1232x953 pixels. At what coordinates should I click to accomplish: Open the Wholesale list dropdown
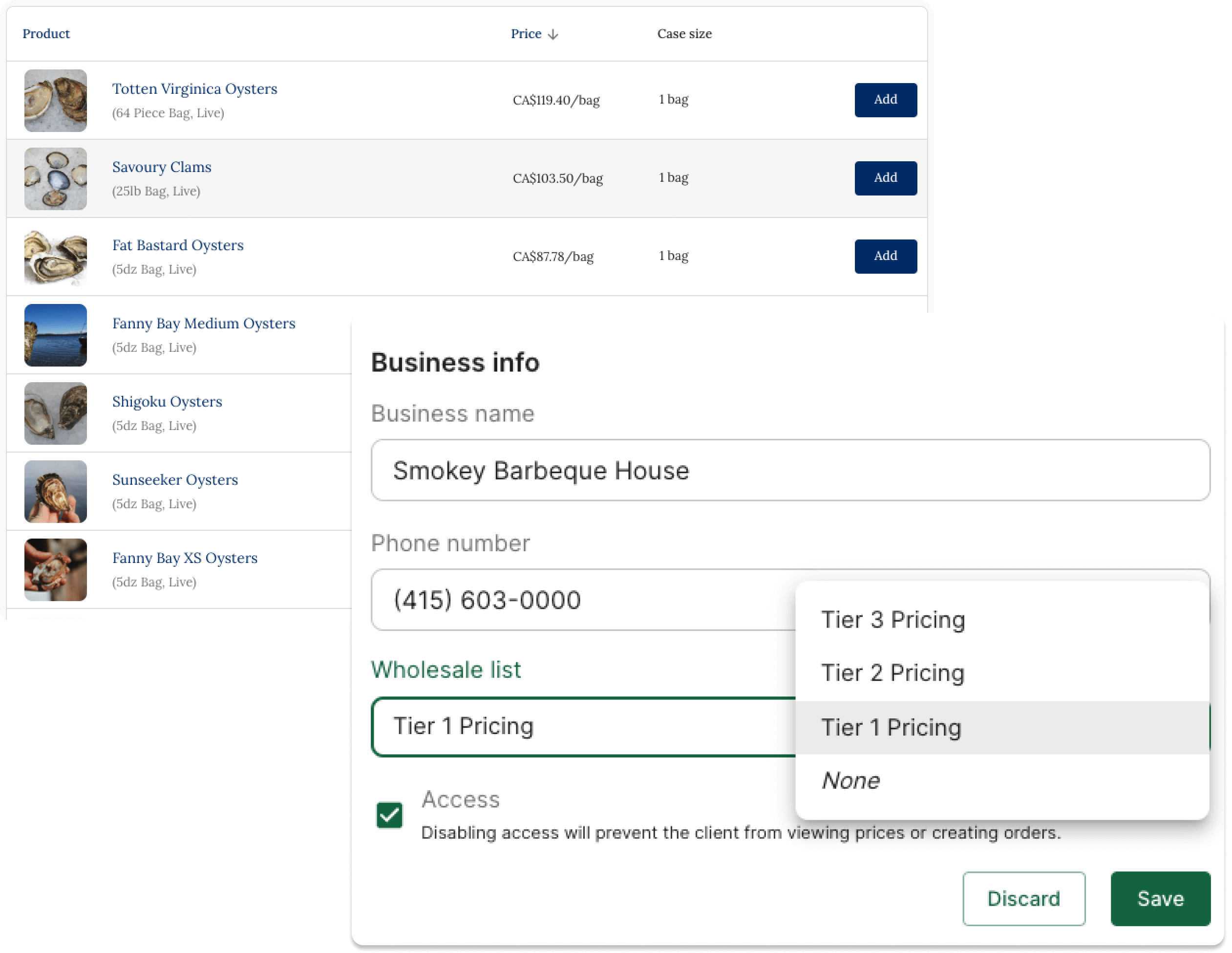[583, 727]
